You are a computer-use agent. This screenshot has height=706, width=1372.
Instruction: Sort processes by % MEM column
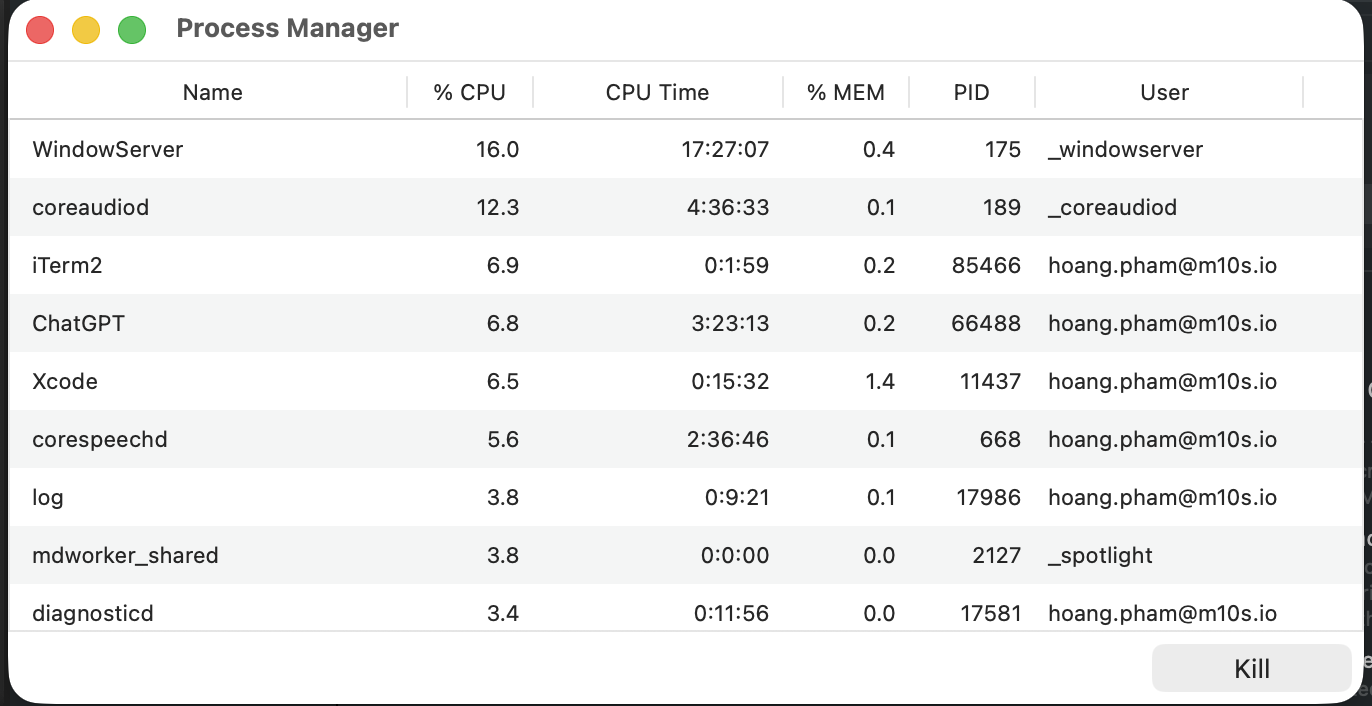pos(846,91)
